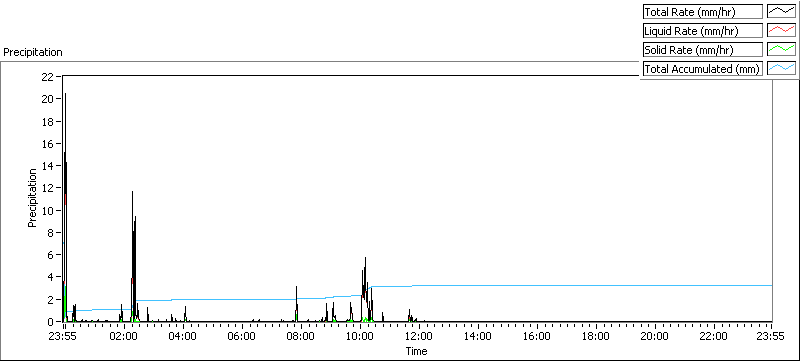Click the y-axis value 18
Screen dimensions: 800x361
pos(48,121)
